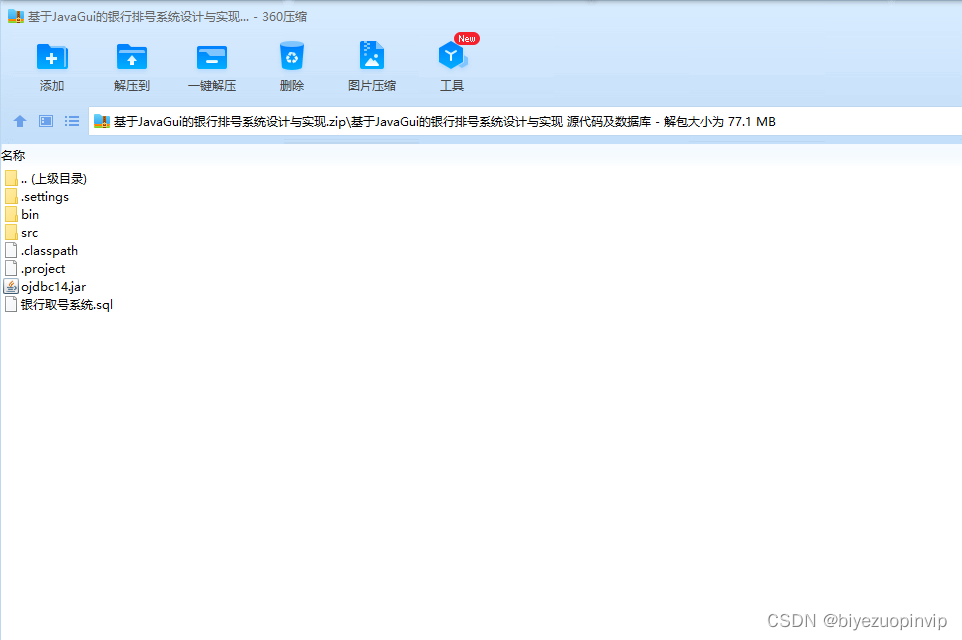Sort files by the 名称 column header
Image resolution: width=962 pixels, height=640 pixels.
[x=15, y=156]
